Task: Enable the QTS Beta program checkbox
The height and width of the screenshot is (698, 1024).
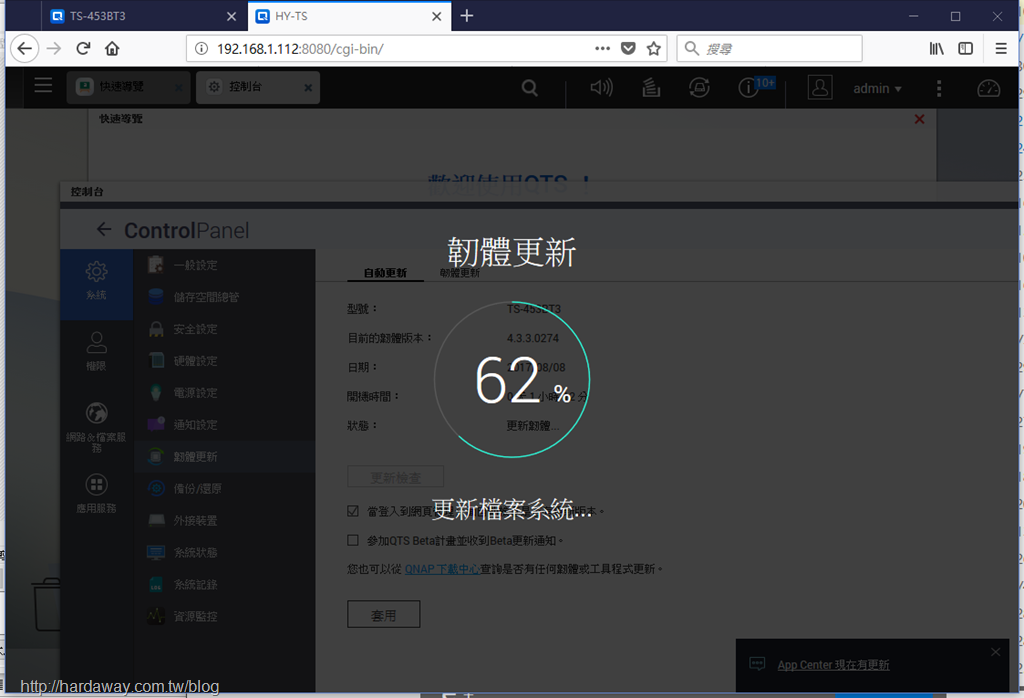Action: coord(353,540)
